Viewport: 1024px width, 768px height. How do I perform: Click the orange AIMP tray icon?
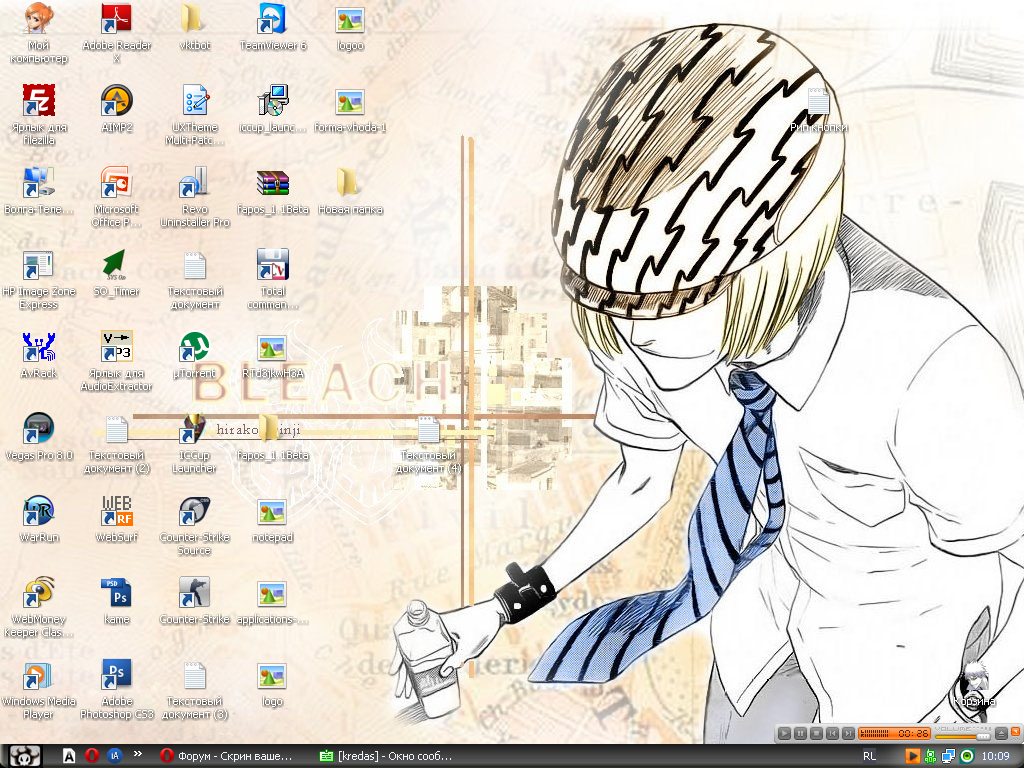coord(912,756)
